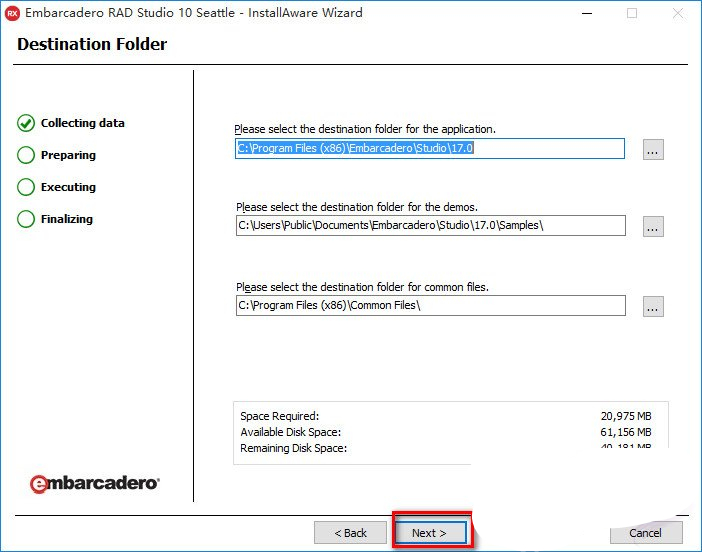Click the Preparing step label
This screenshot has height=552, width=702.
pos(68,155)
